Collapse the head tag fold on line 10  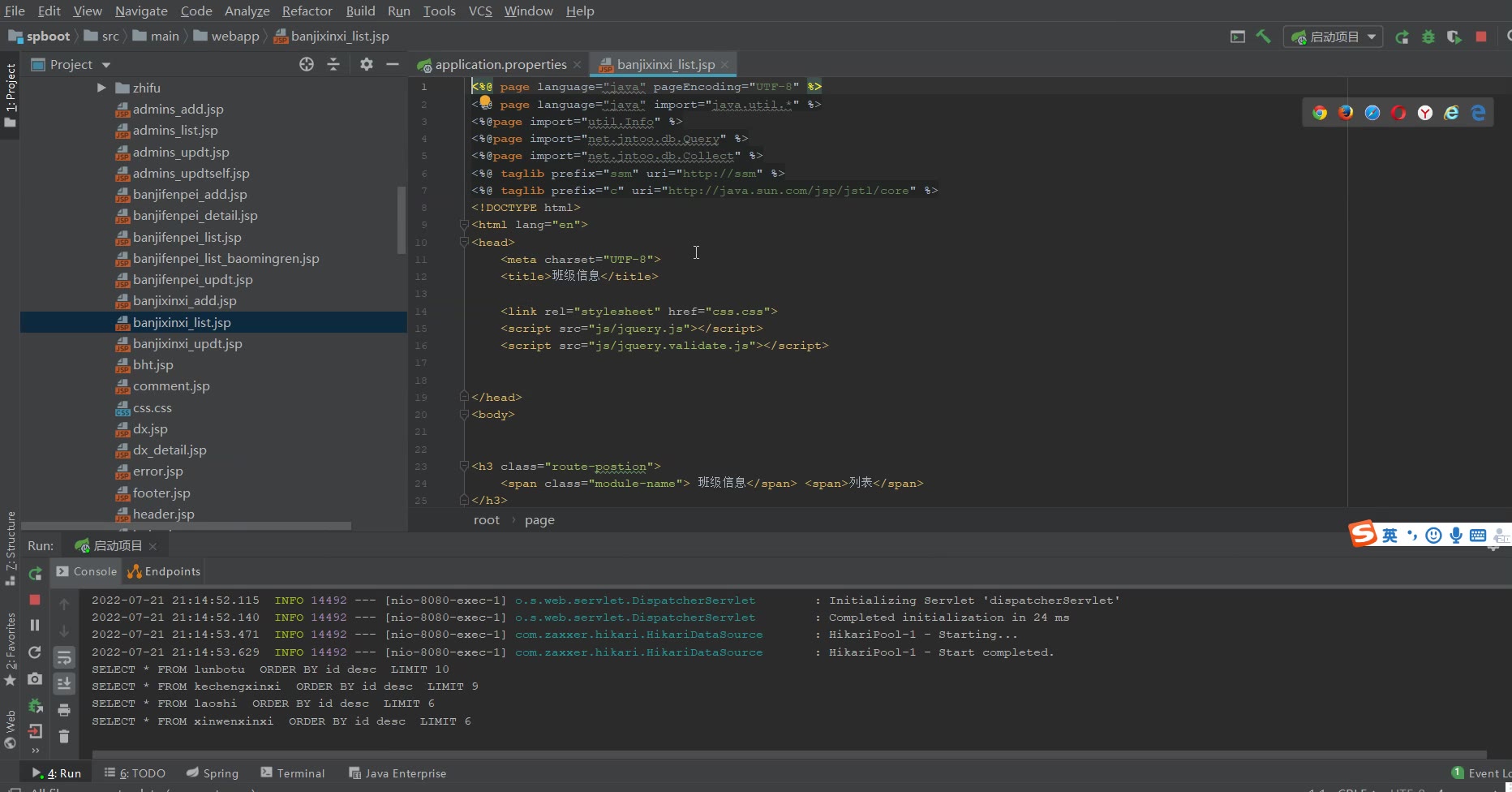click(464, 242)
